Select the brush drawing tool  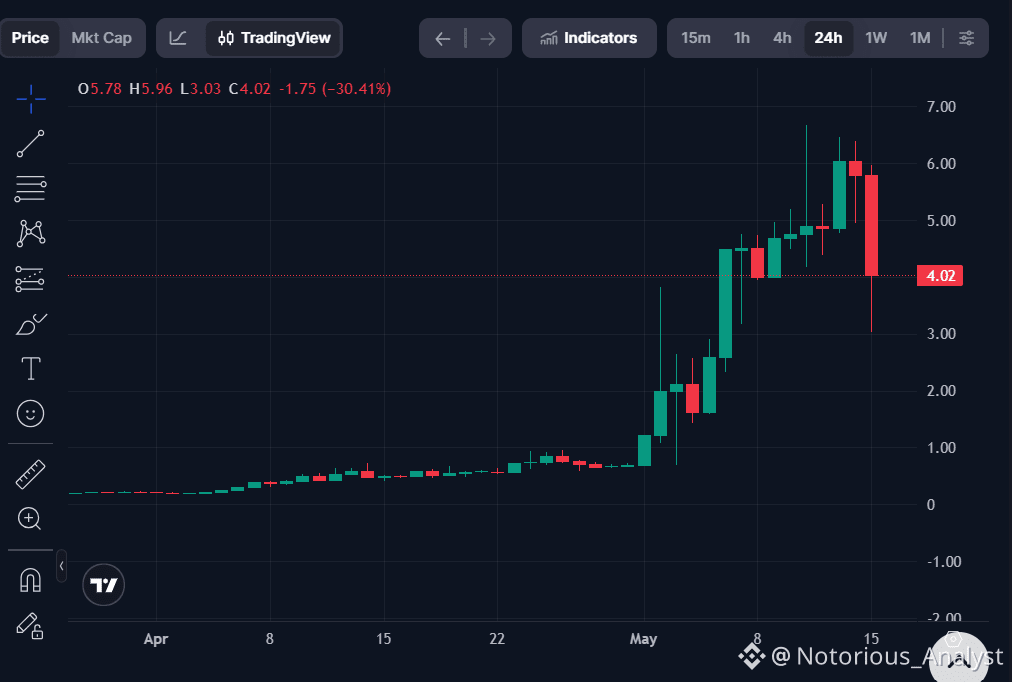tap(30, 324)
